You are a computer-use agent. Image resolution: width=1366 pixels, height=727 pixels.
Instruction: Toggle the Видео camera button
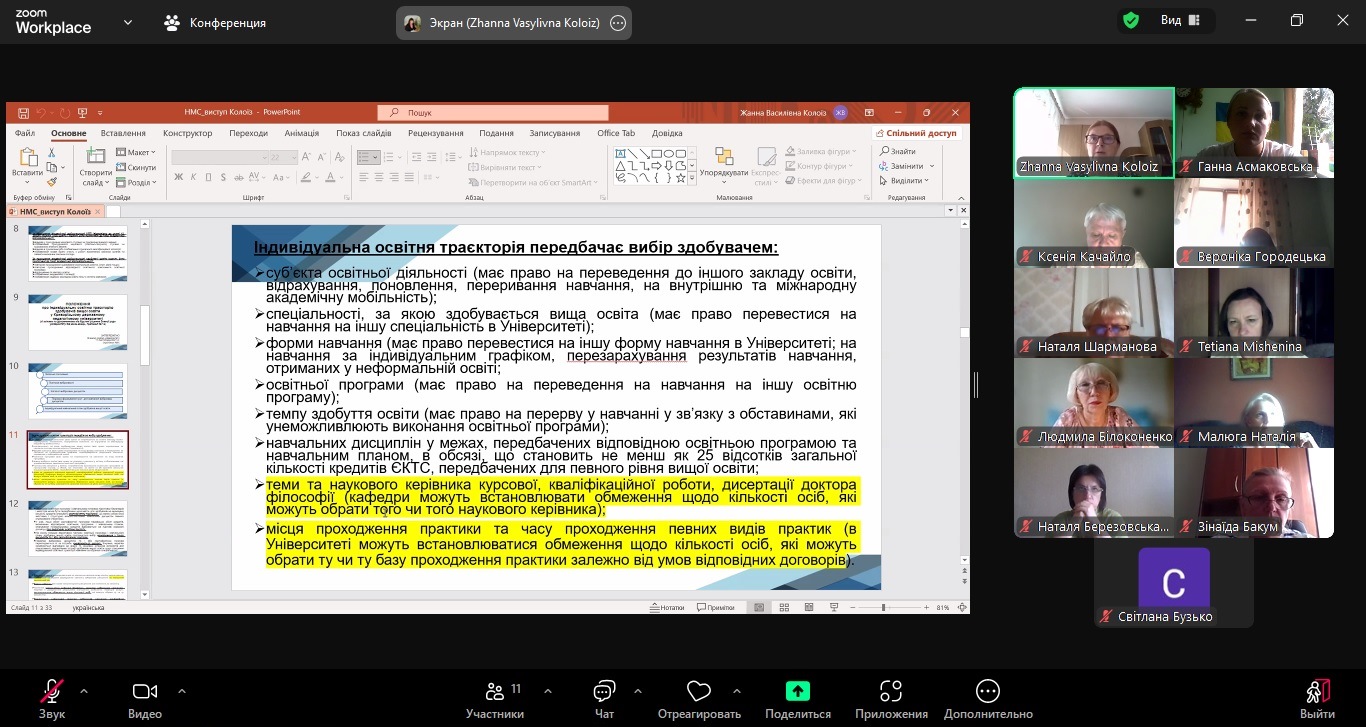pos(145,698)
